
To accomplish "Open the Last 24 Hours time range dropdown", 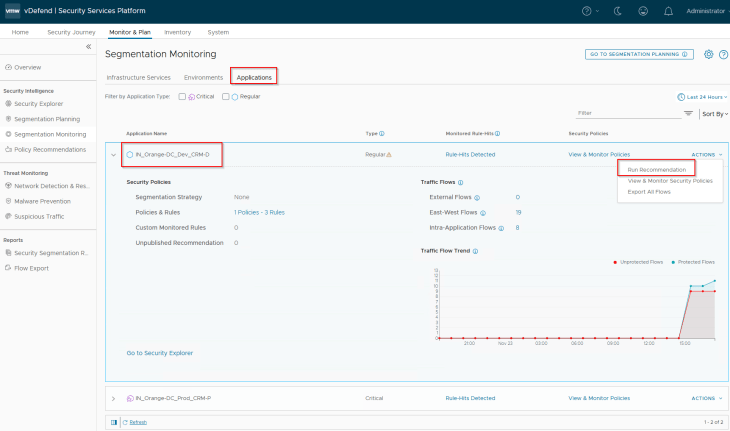I will coord(703,97).
